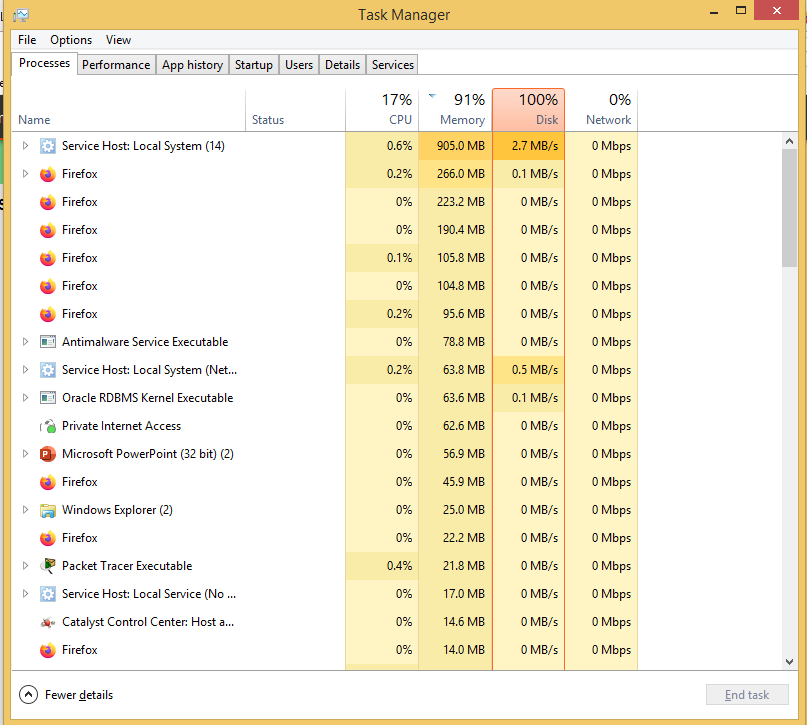Image resolution: width=807 pixels, height=725 pixels.
Task: Click the Firefox icon in the 22.2 MB row
Action: click(x=48, y=538)
